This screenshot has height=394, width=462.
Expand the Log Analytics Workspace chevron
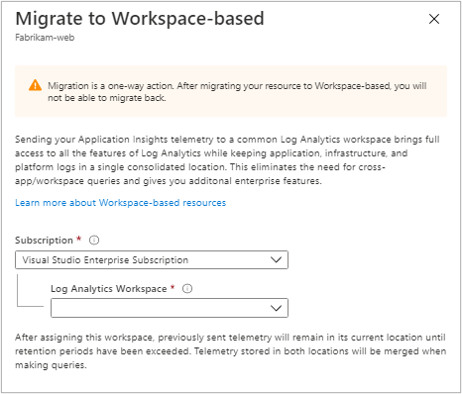point(276,308)
